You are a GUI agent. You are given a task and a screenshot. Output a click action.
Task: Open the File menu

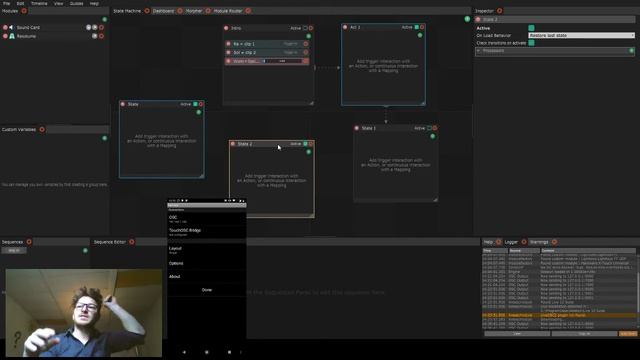coord(7,3)
